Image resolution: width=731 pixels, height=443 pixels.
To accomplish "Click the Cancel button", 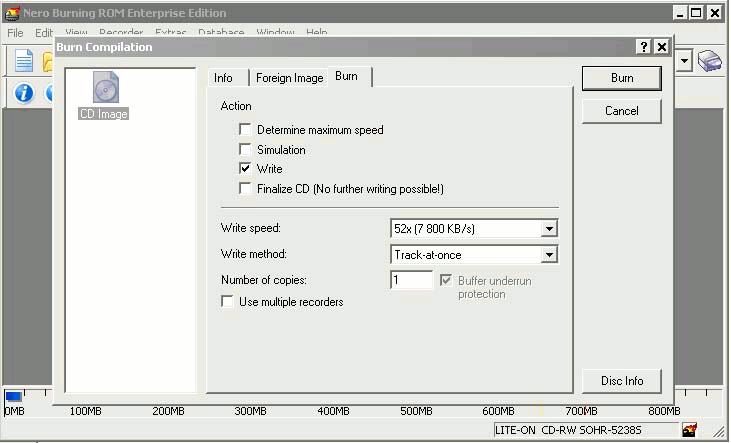I will [x=621, y=111].
